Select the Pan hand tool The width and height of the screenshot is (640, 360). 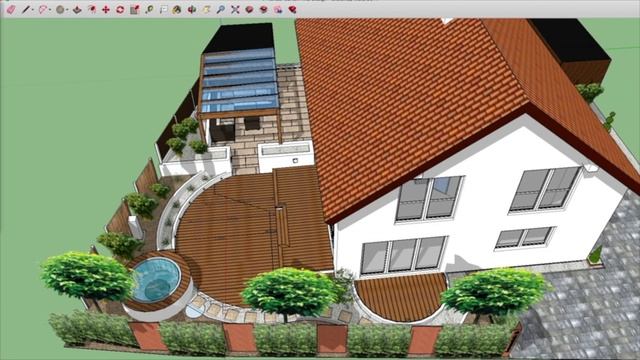206,9
